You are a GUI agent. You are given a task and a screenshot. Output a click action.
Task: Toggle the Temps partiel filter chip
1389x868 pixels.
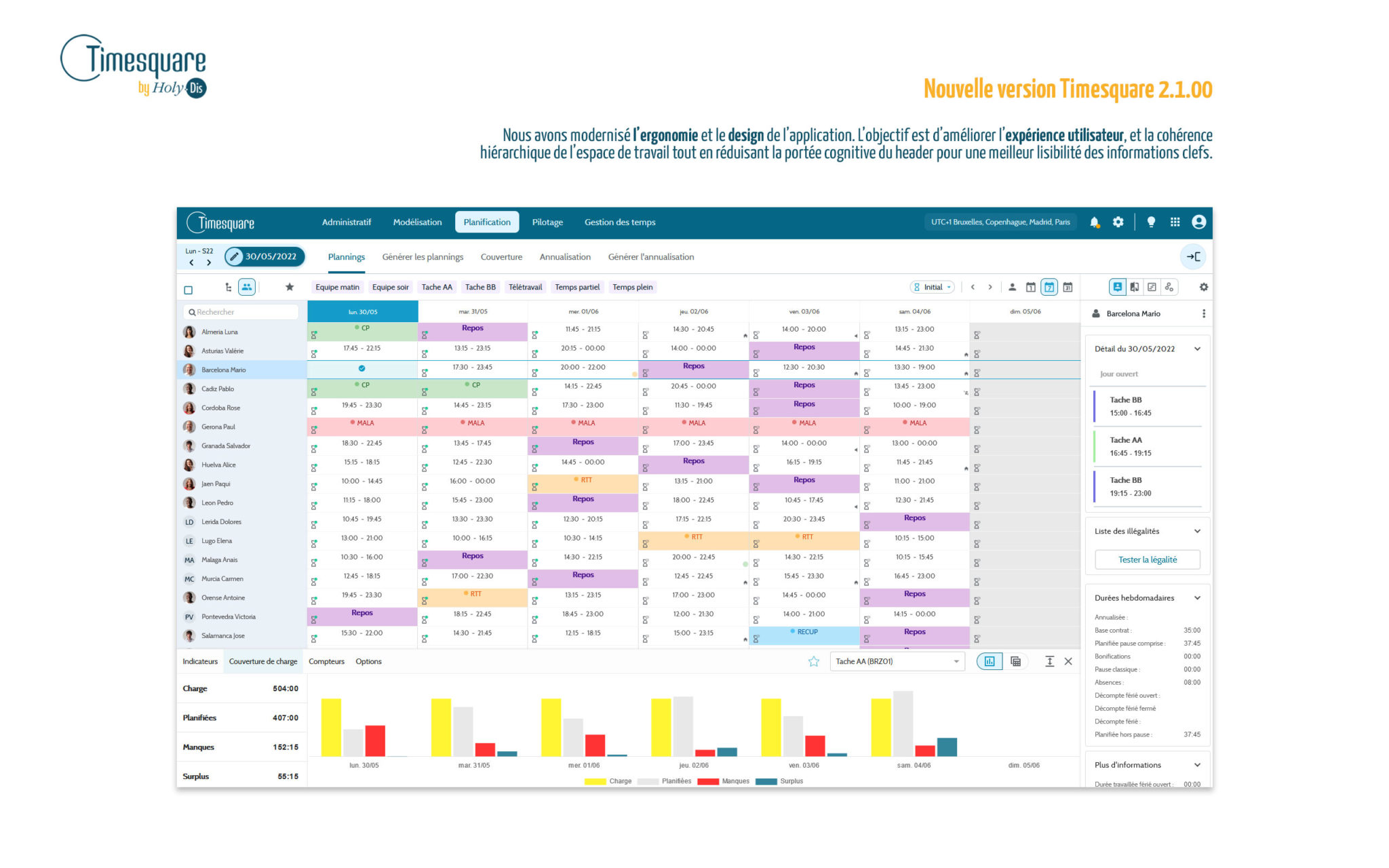(x=577, y=287)
